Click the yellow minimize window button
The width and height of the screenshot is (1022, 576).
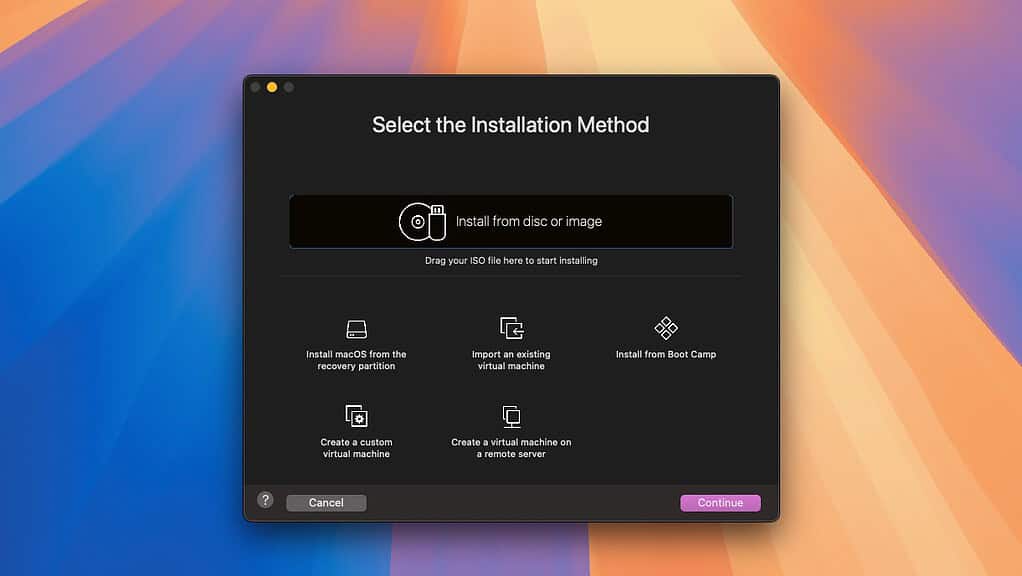pyautogui.click(x=272, y=88)
